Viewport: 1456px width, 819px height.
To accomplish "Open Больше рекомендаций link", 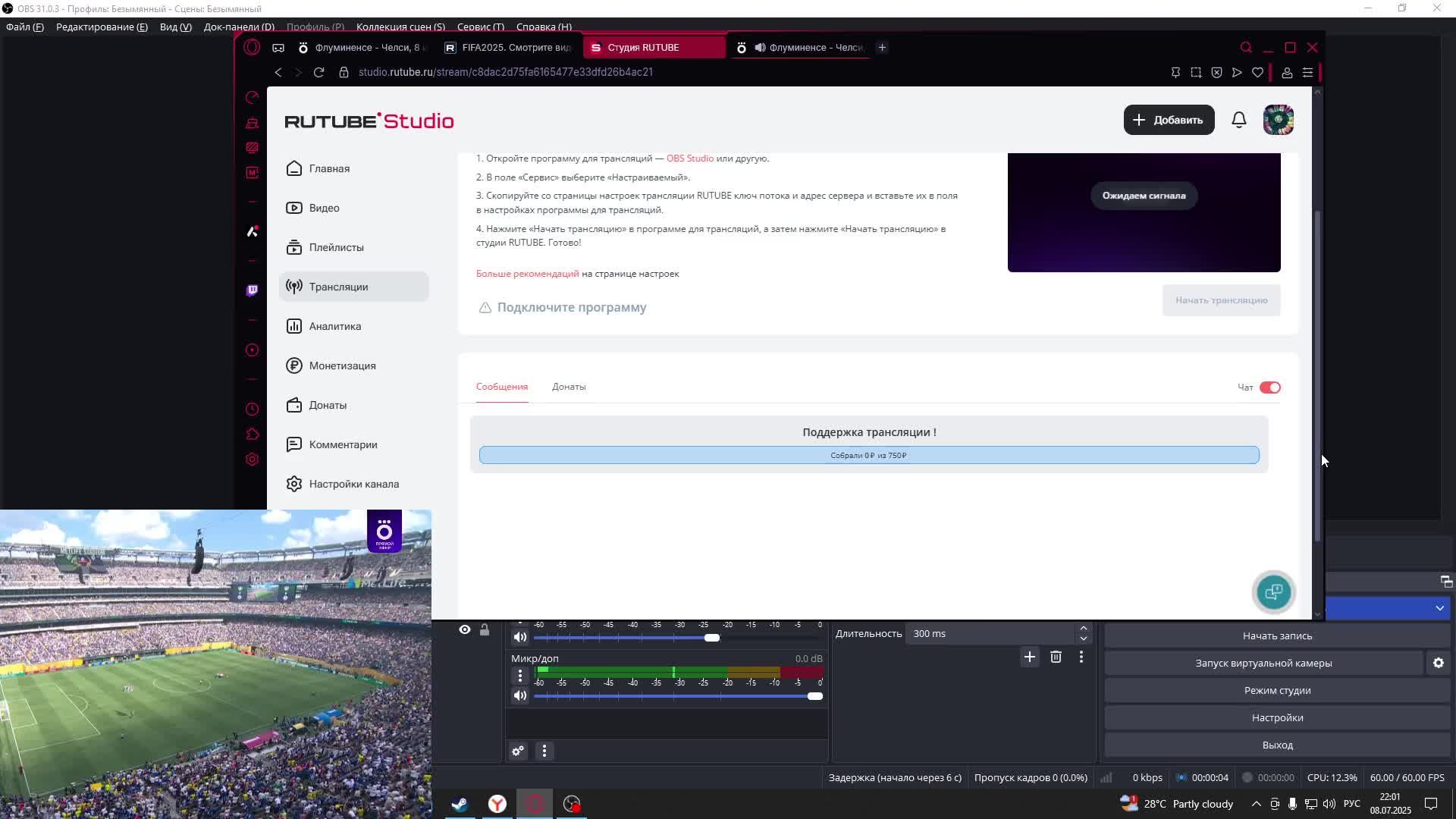I will 527,274.
